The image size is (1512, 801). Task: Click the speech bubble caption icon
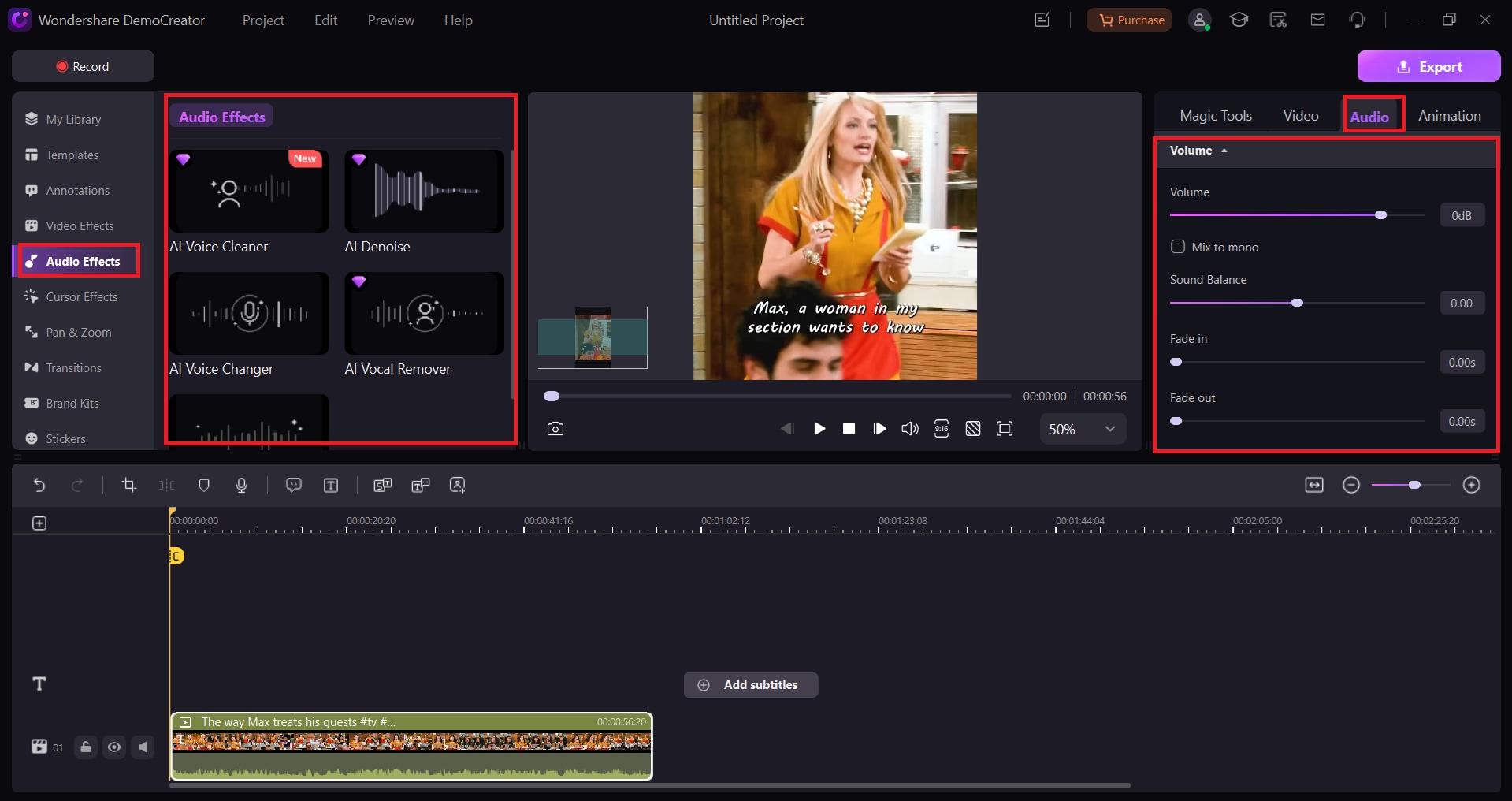pyautogui.click(x=294, y=485)
